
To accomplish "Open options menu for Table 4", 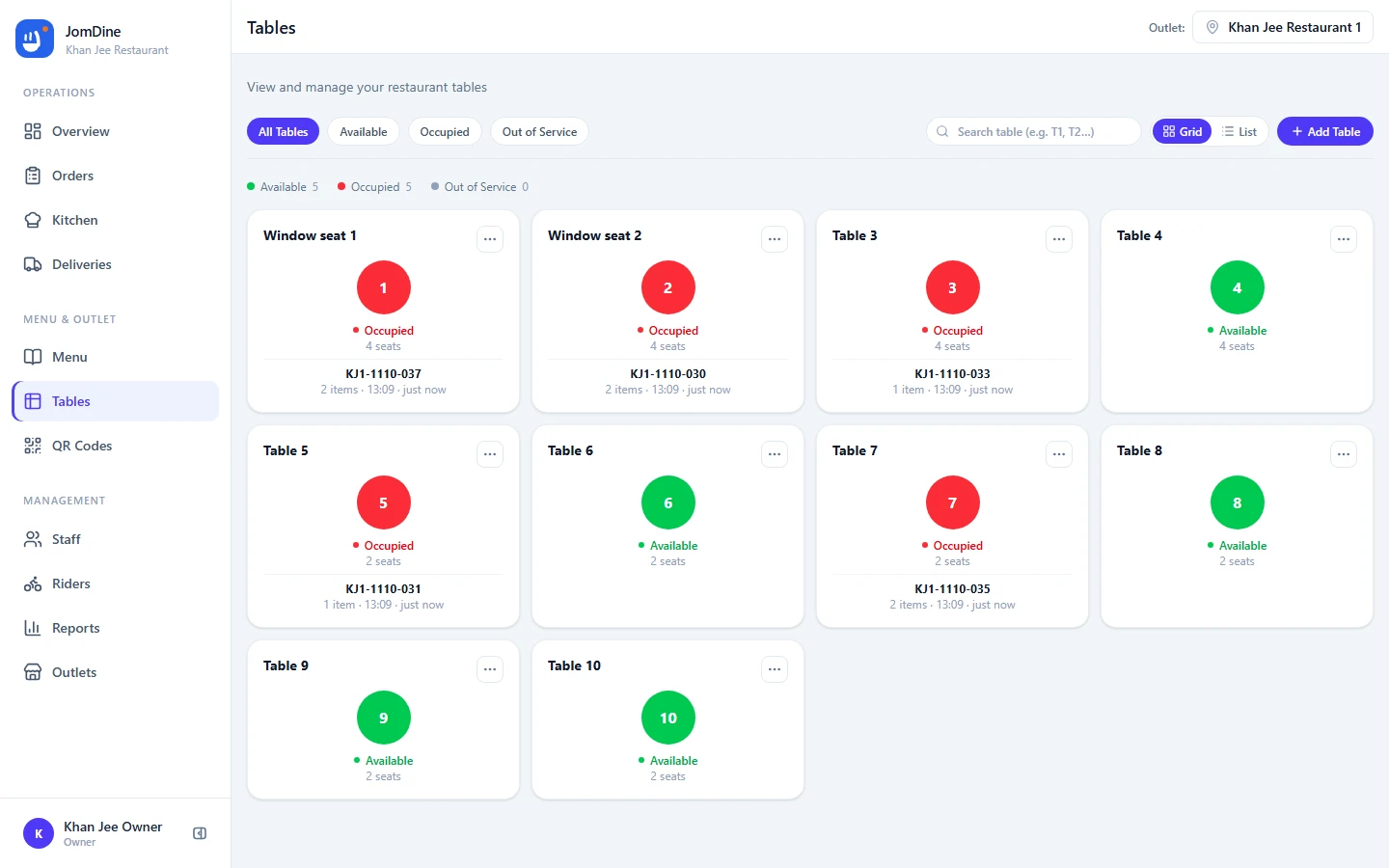I will (x=1344, y=239).
